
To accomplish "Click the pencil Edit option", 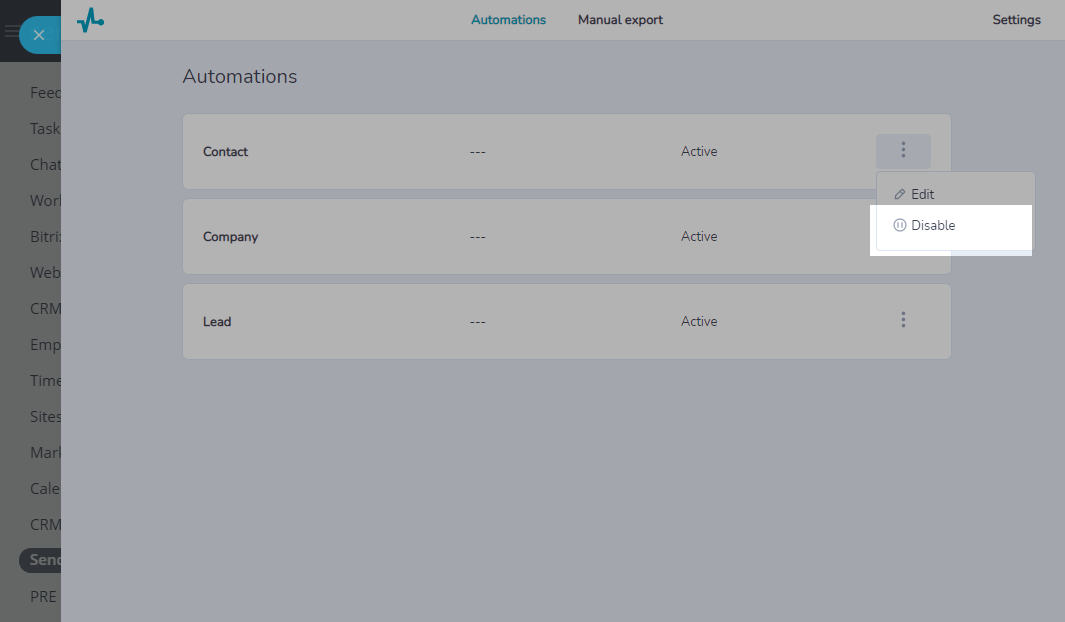I will coord(914,194).
